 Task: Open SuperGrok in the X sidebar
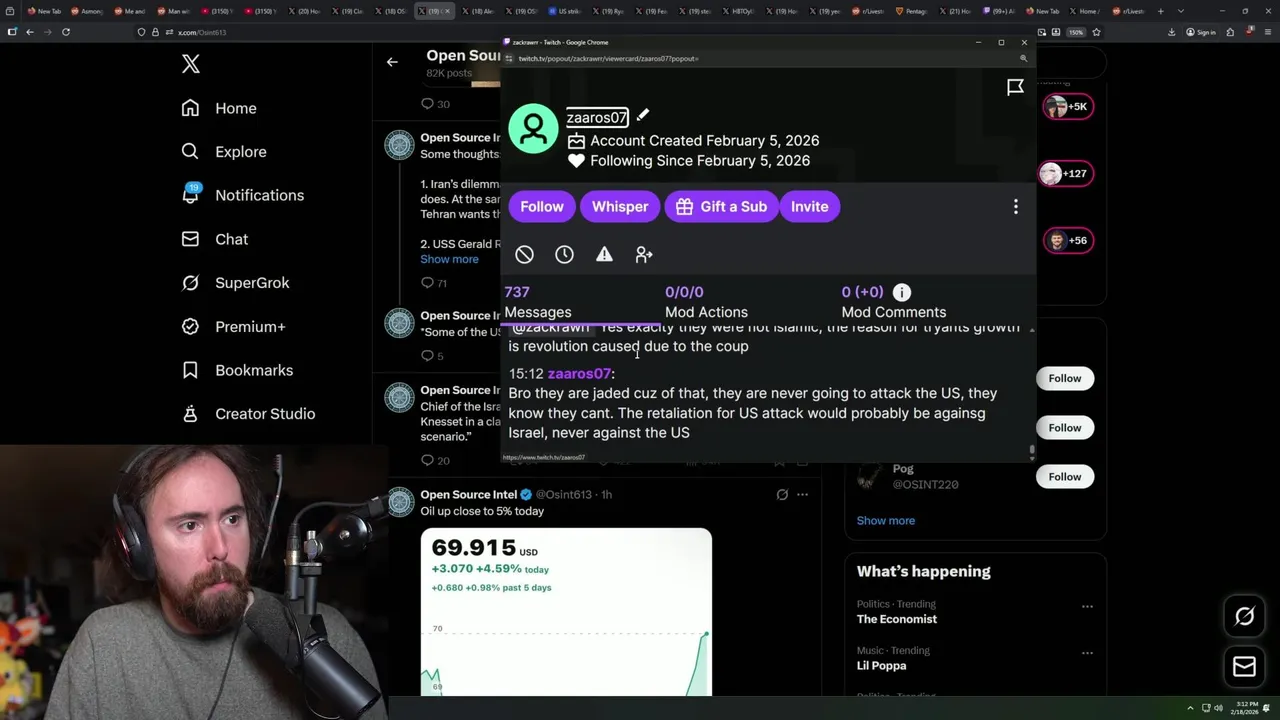(x=235, y=283)
